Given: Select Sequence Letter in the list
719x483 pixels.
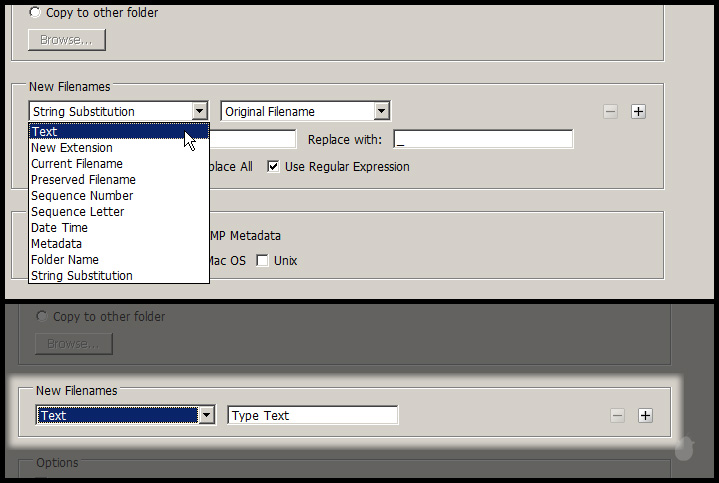Looking at the screenshot, I should (77, 212).
